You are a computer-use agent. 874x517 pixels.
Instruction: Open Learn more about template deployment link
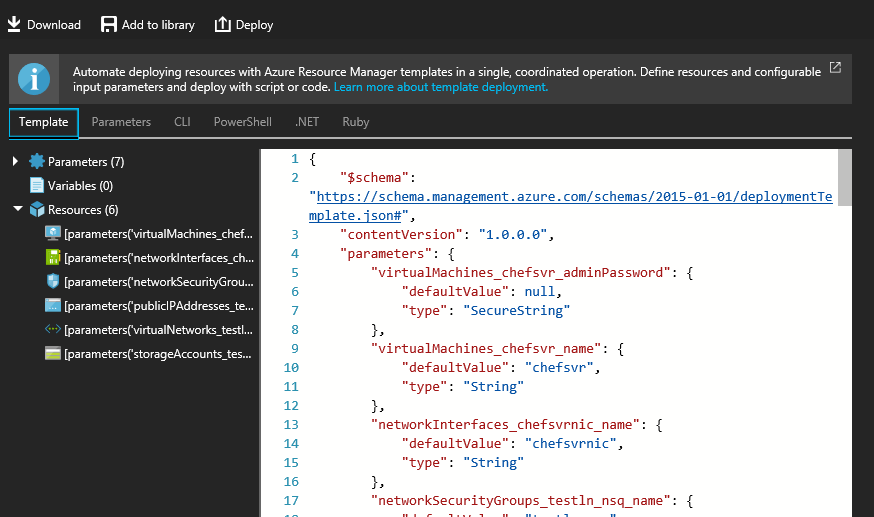[x=440, y=87]
